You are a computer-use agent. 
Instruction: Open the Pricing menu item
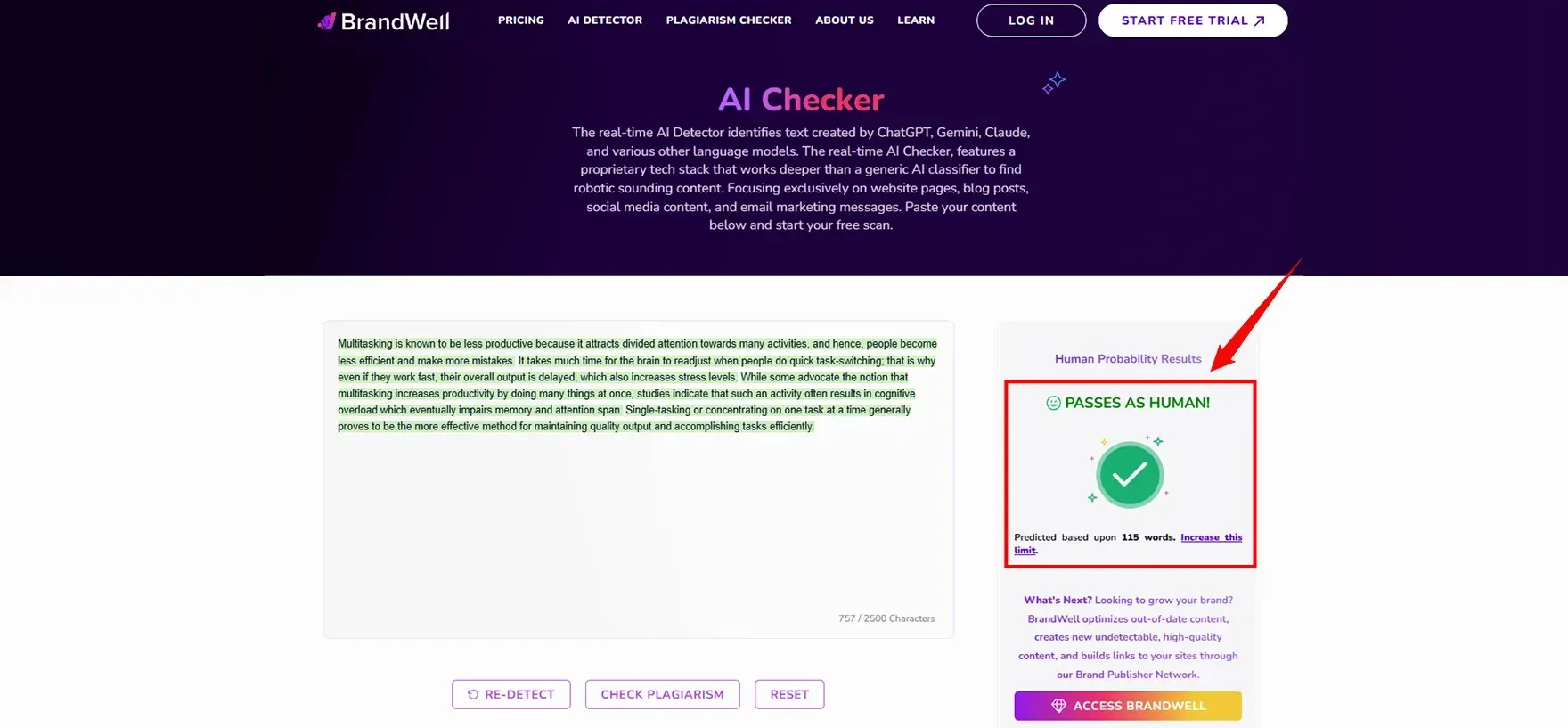(x=520, y=20)
